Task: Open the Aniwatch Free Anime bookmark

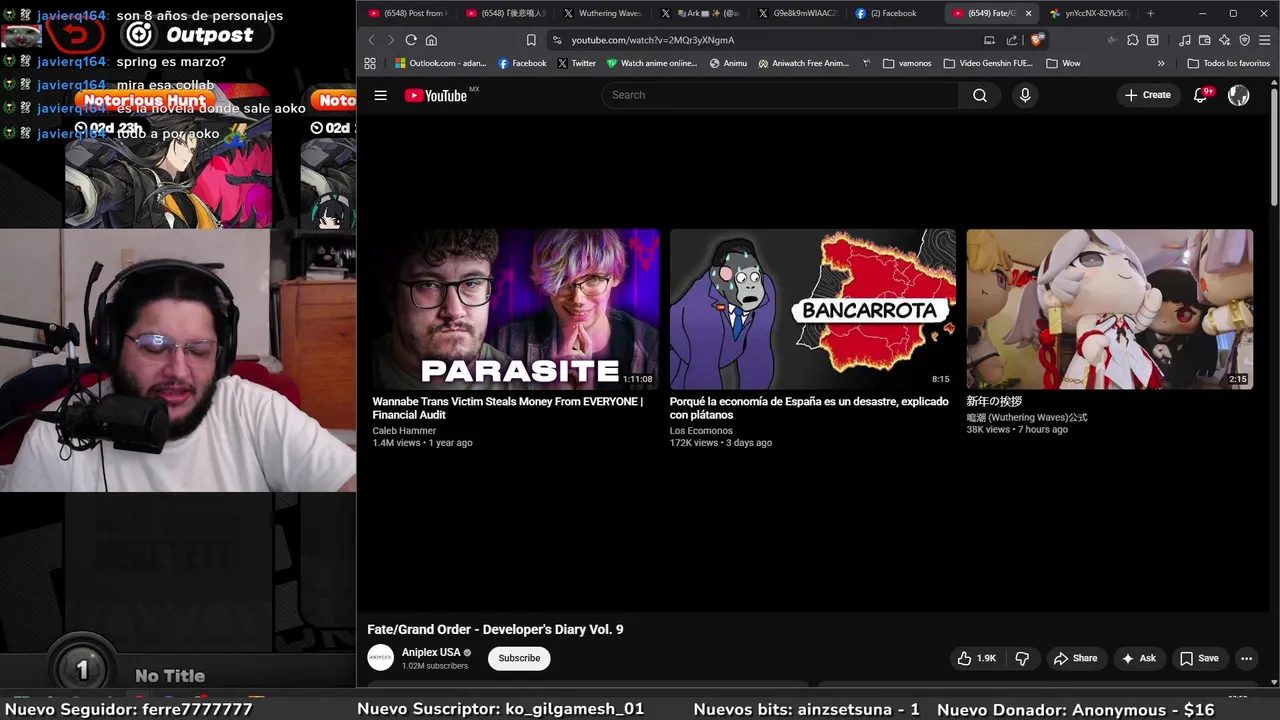Action: tap(803, 63)
